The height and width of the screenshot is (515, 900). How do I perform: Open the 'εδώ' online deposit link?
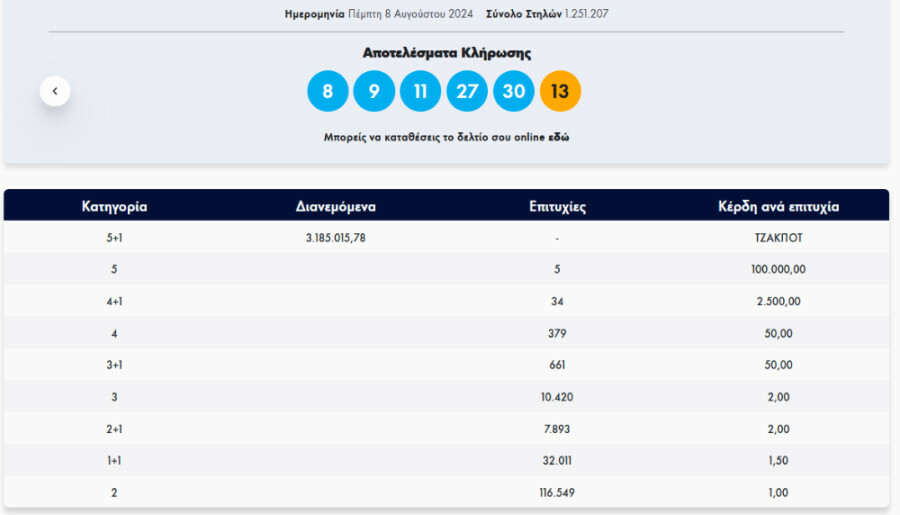(x=558, y=137)
